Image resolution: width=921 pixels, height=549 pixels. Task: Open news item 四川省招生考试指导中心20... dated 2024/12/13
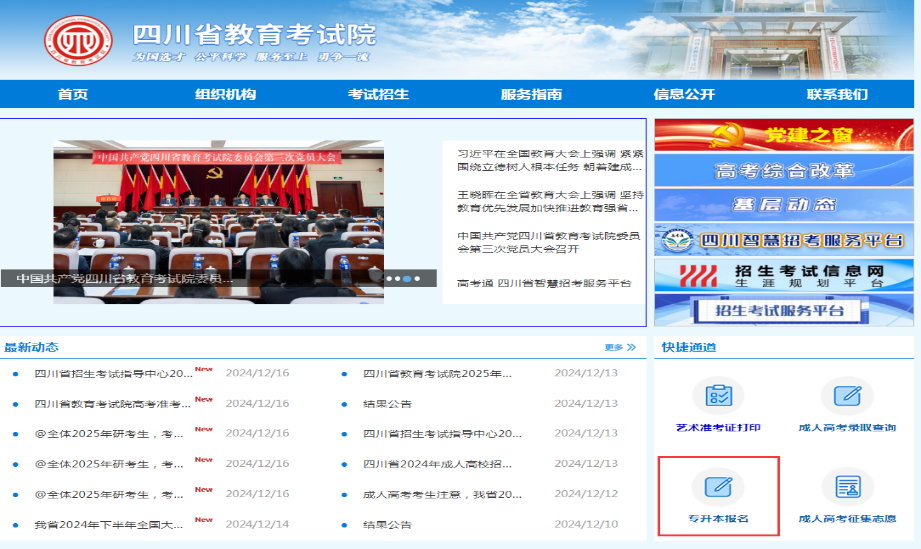pyautogui.click(x=442, y=434)
